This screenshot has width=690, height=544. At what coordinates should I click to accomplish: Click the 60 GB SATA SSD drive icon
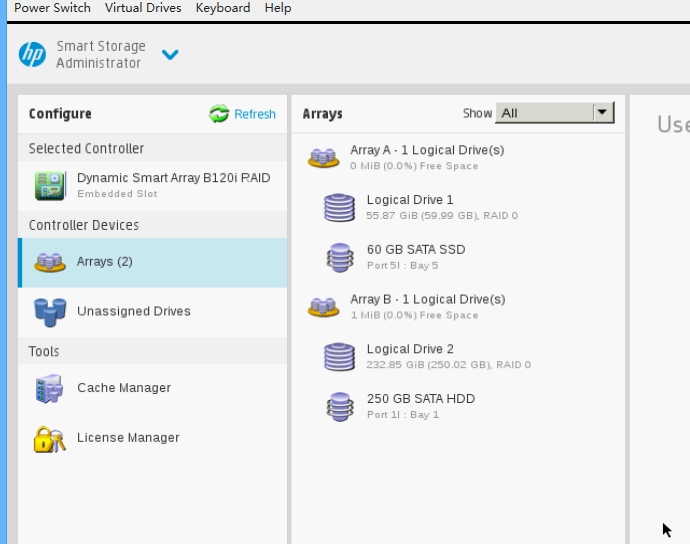tap(340, 257)
